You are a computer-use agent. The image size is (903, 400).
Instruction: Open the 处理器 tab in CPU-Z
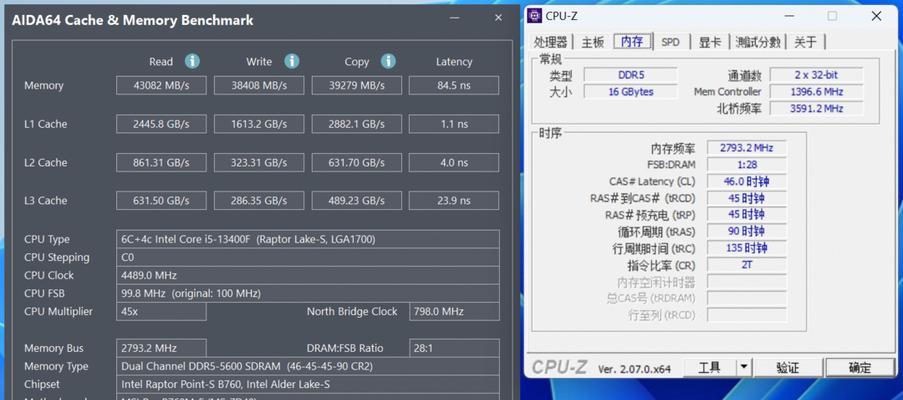coord(551,42)
